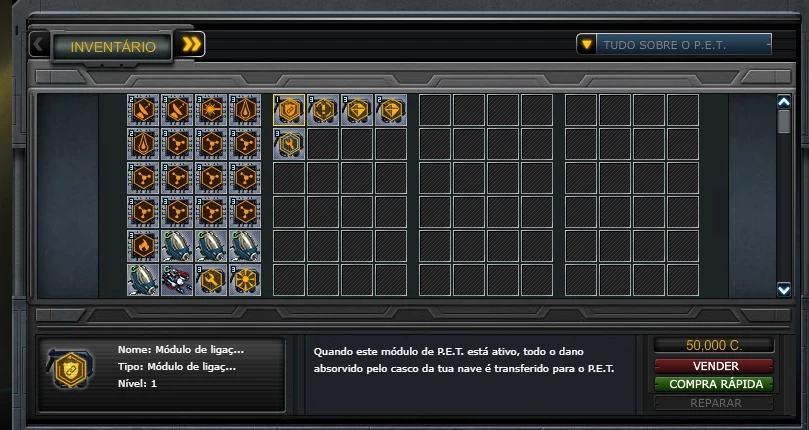809x430 pixels.
Task: Select the level 2 diamond module
Action: tap(391, 110)
